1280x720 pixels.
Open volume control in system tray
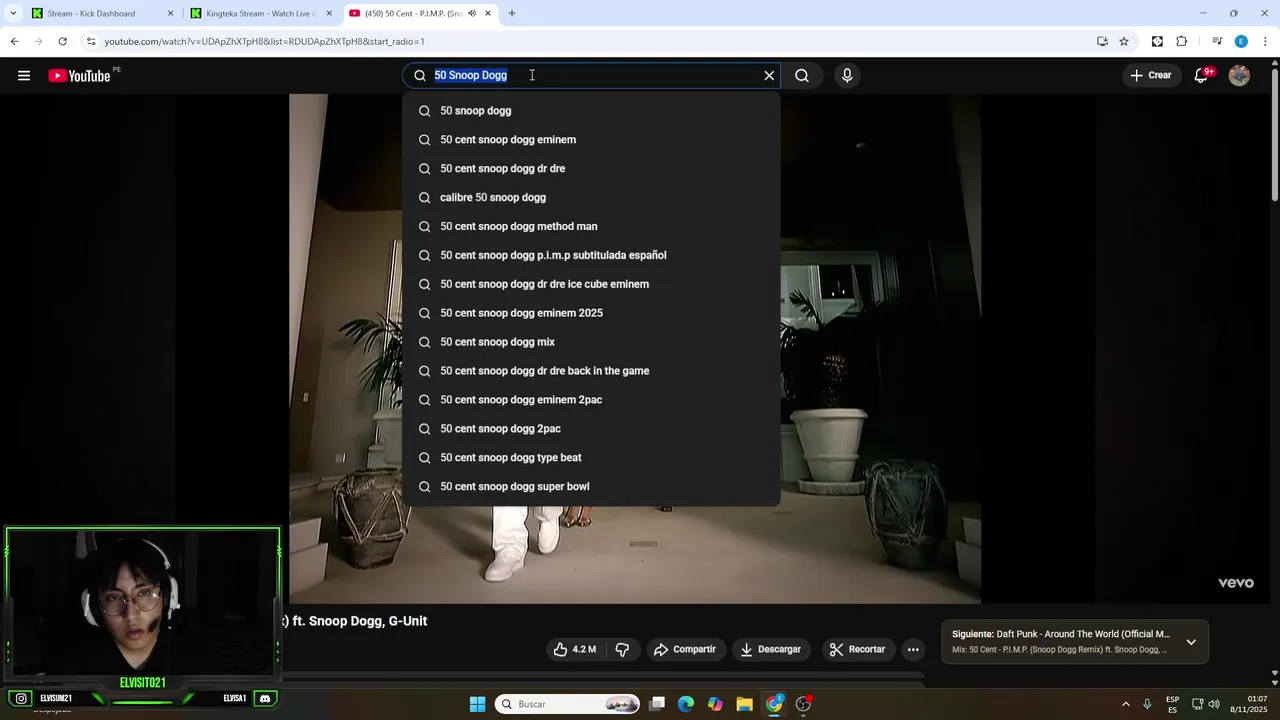[x=1214, y=704]
